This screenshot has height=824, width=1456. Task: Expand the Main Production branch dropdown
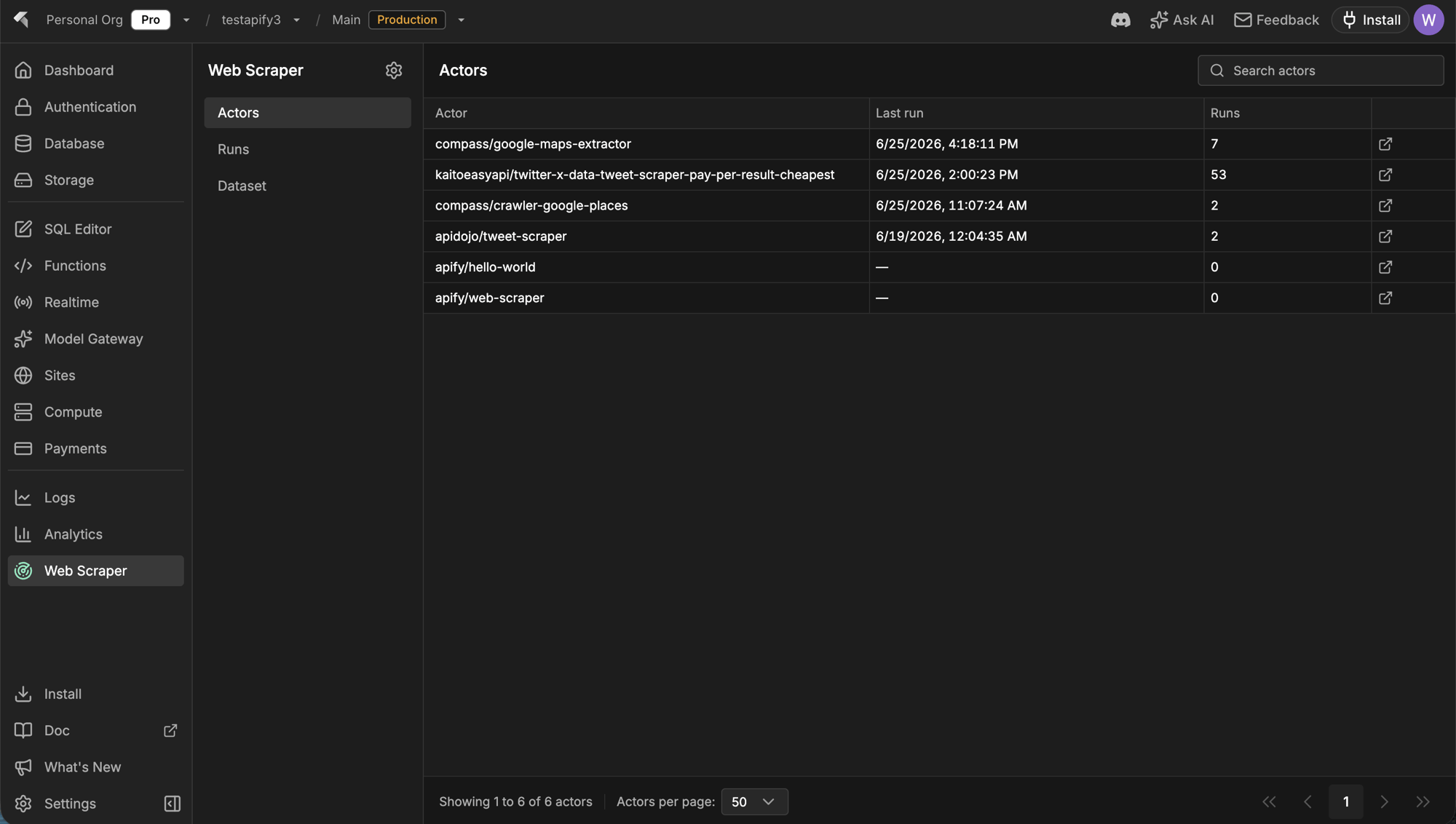(461, 20)
